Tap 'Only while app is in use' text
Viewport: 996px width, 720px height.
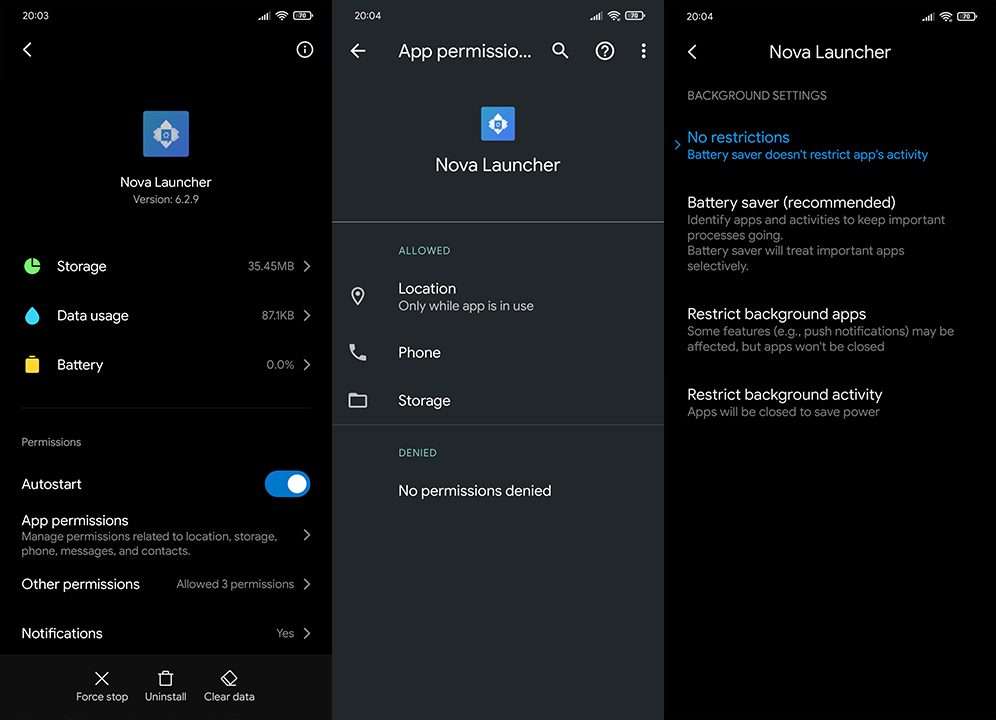[x=466, y=306]
